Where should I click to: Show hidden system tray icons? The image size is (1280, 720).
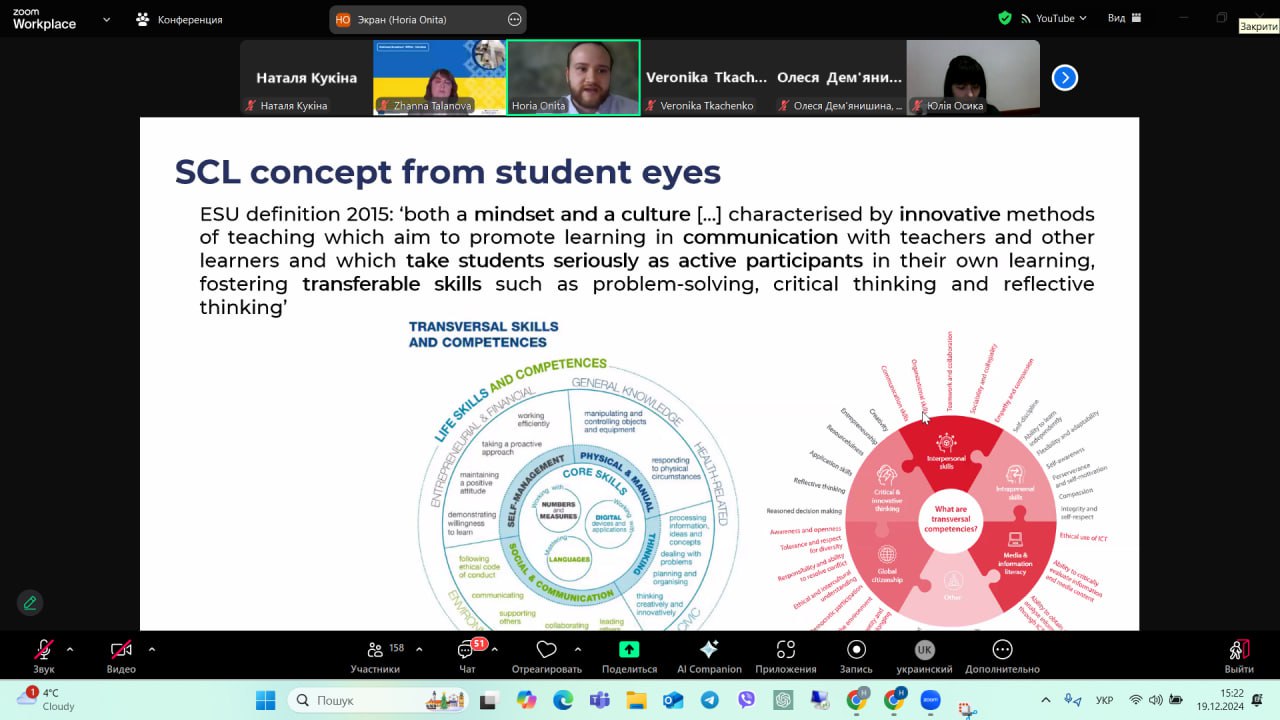[x=1046, y=700]
